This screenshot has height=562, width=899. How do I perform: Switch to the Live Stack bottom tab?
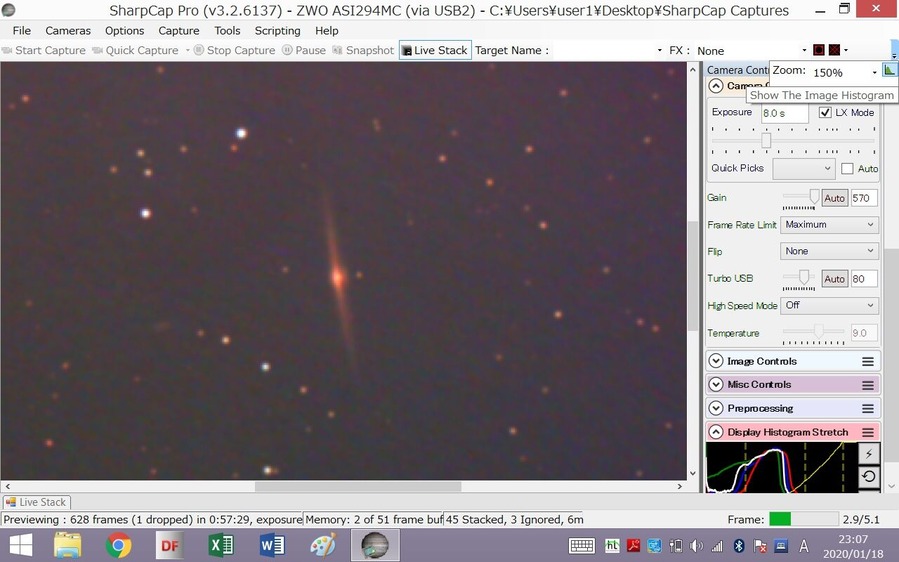[x=36, y=502]
